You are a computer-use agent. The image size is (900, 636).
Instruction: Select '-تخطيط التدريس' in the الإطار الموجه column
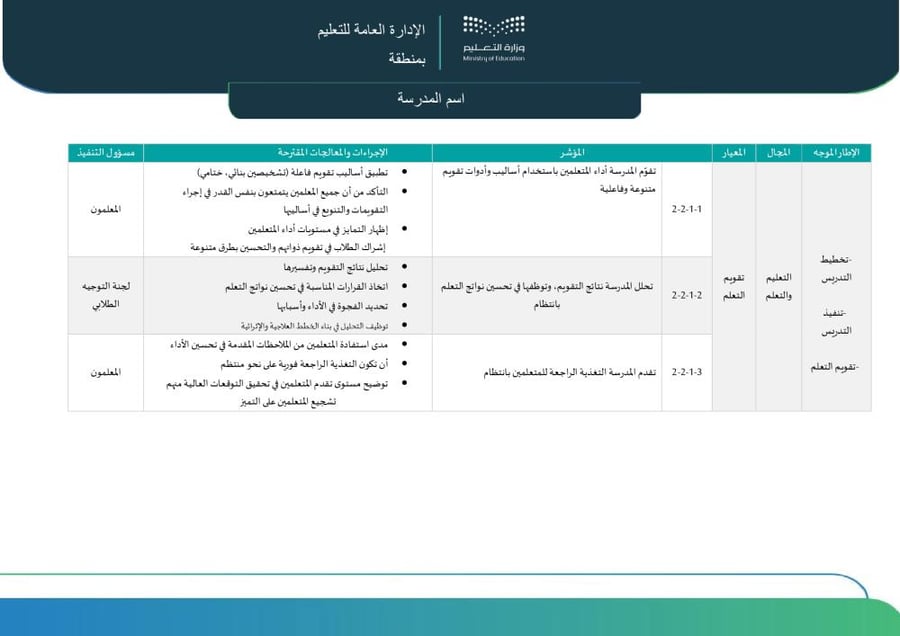(836, 269)
